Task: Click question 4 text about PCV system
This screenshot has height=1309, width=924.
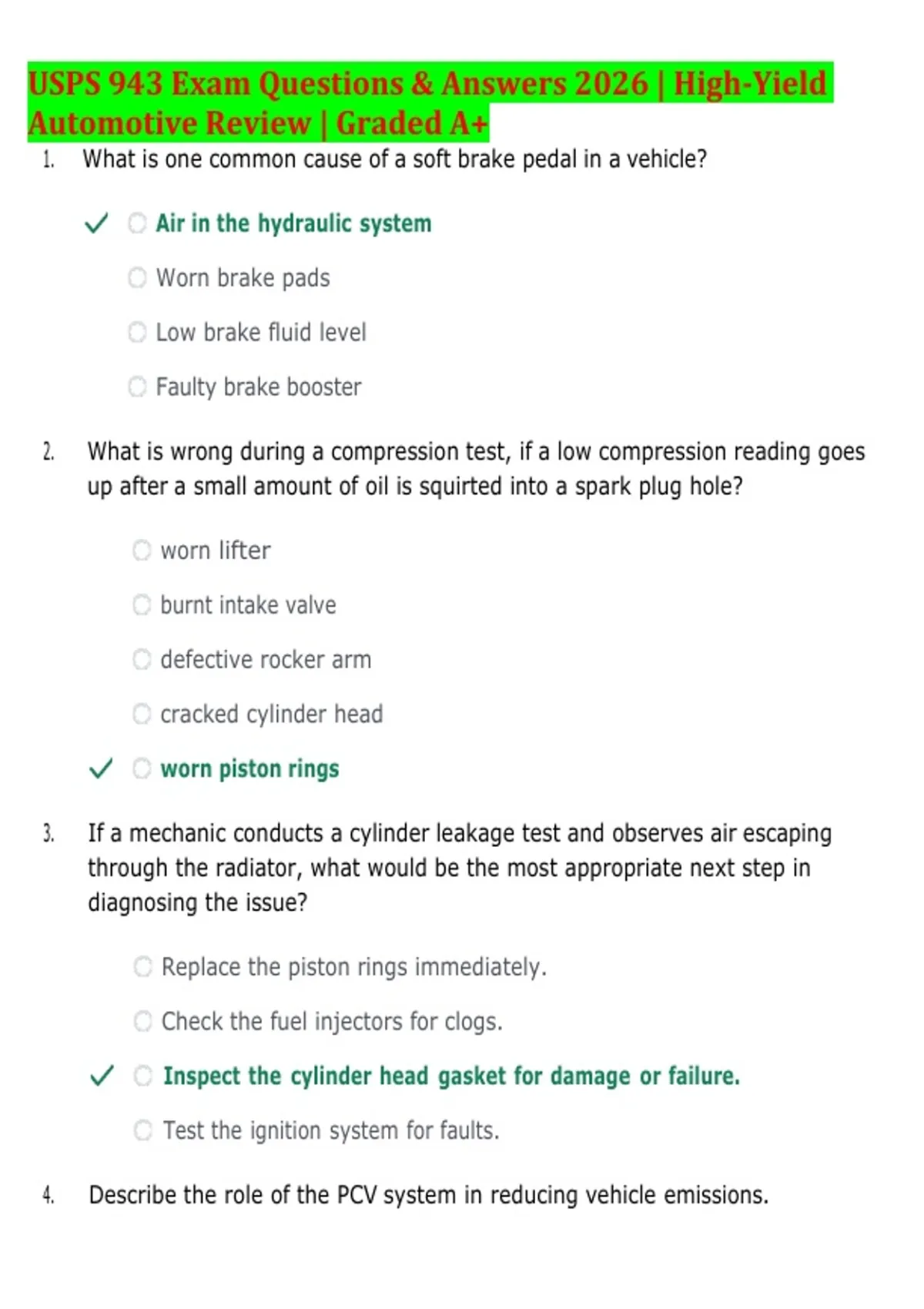Action: [429, 1195]
